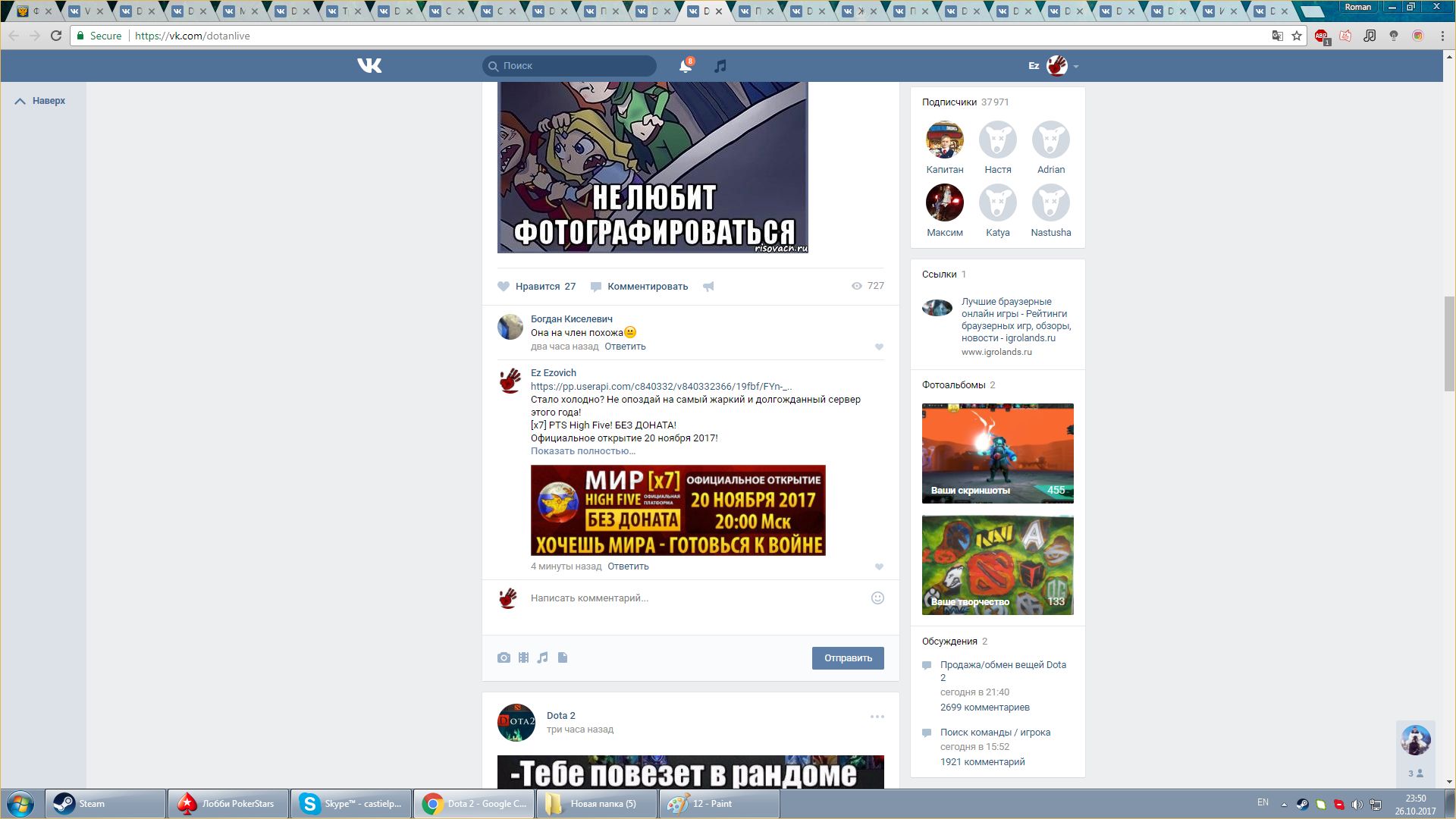Attach a photo using camera icon
Viewport: 1456px width, 819px height.
point(504,657)
